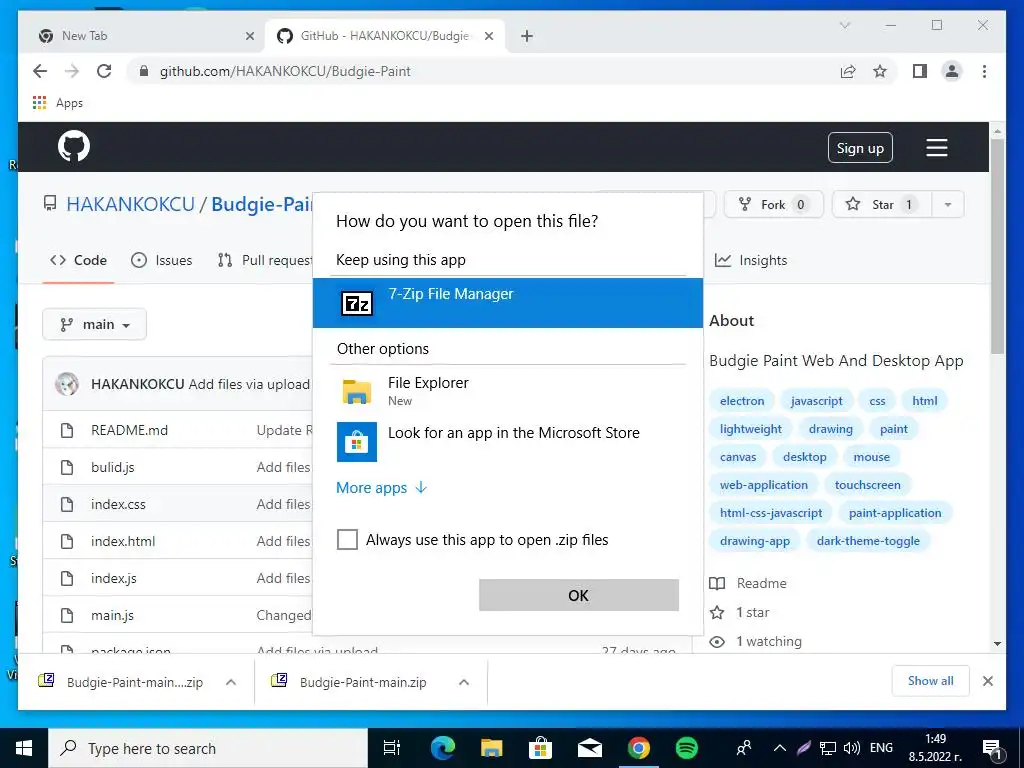This screenshot has width=1024, height=768.
Task: Open the main branch dropdown
Action: tap(95, 325)
